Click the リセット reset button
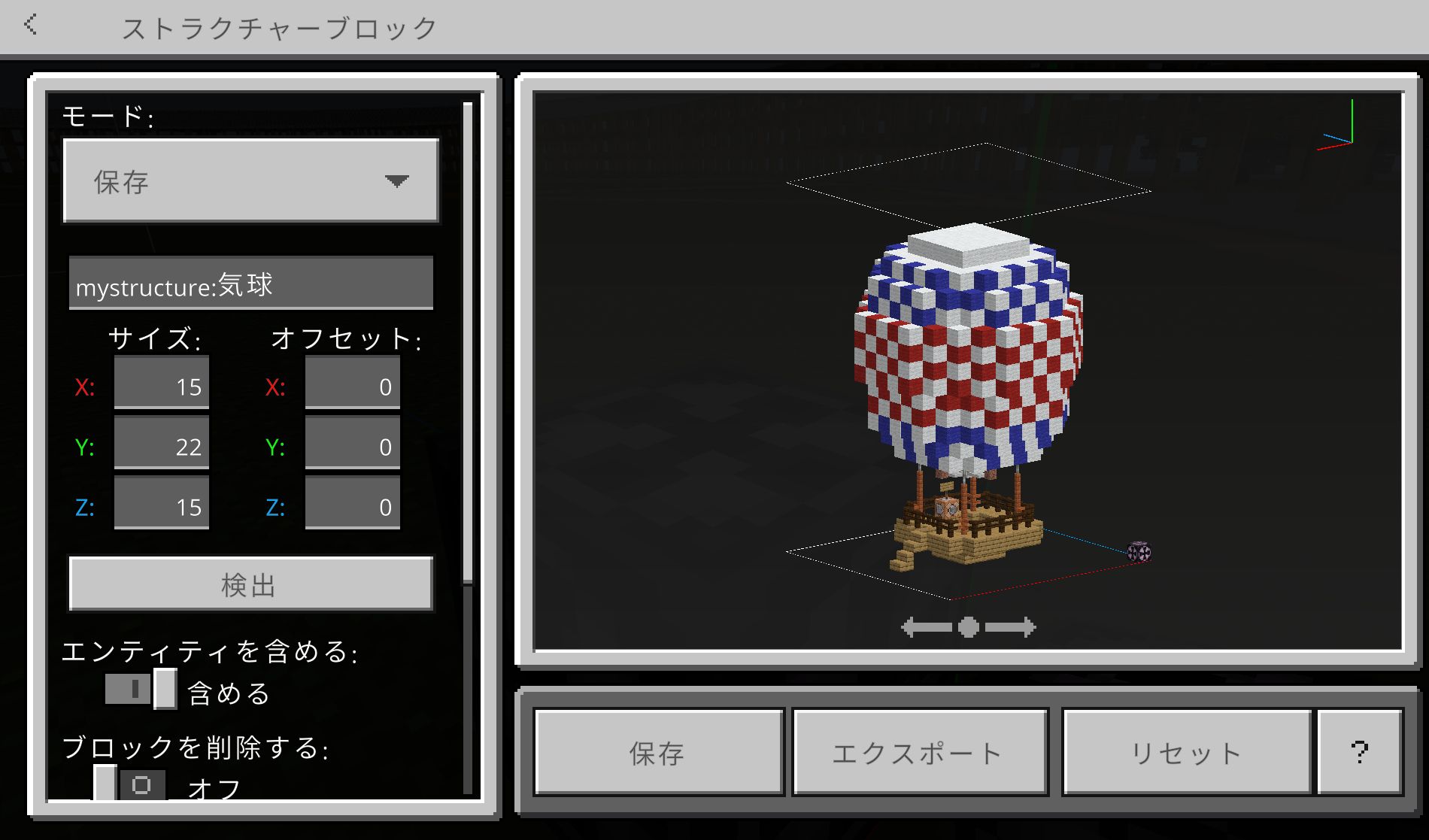 1187,752
